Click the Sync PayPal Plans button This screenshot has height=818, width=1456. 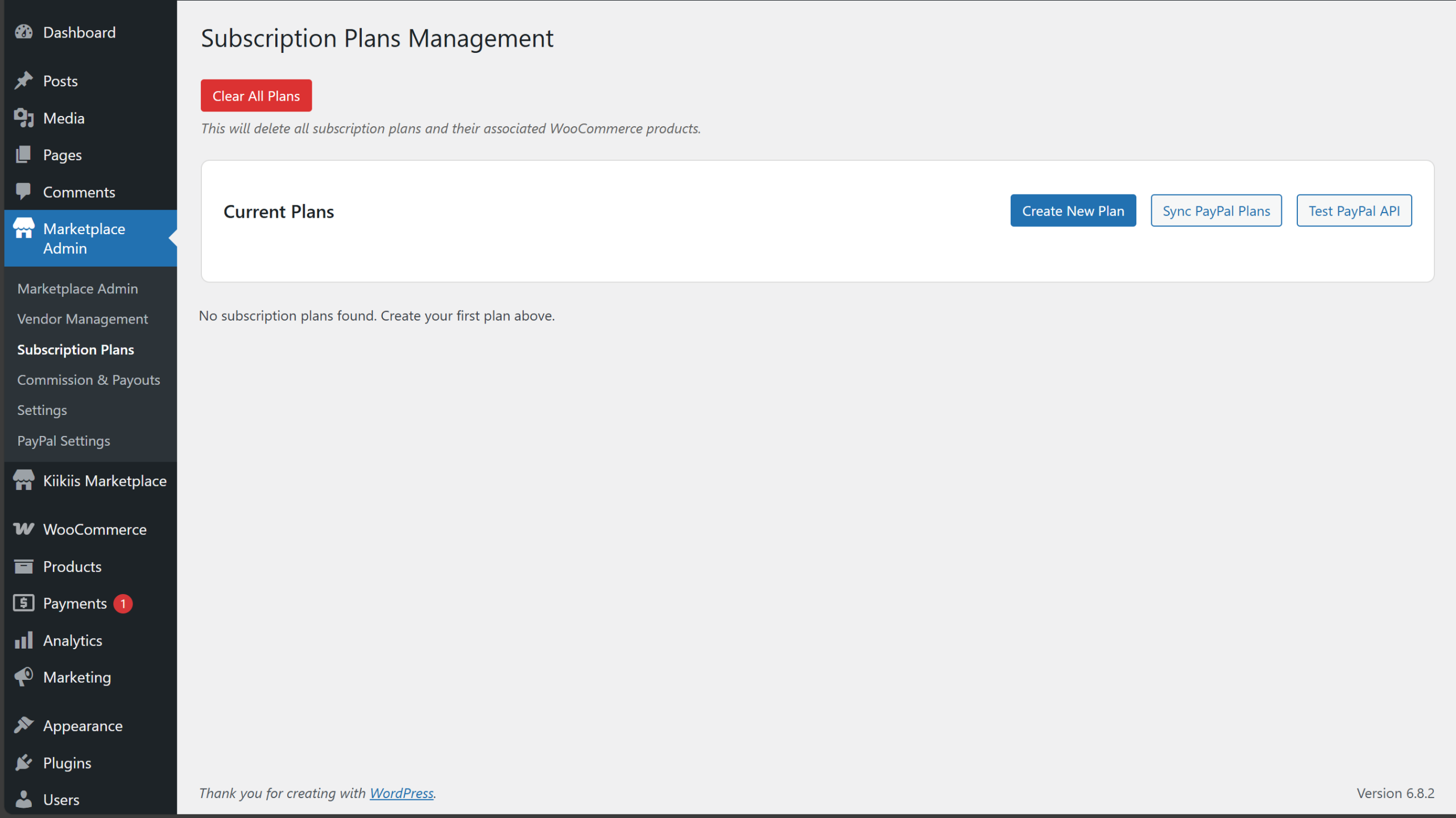tap(1216, 210)
